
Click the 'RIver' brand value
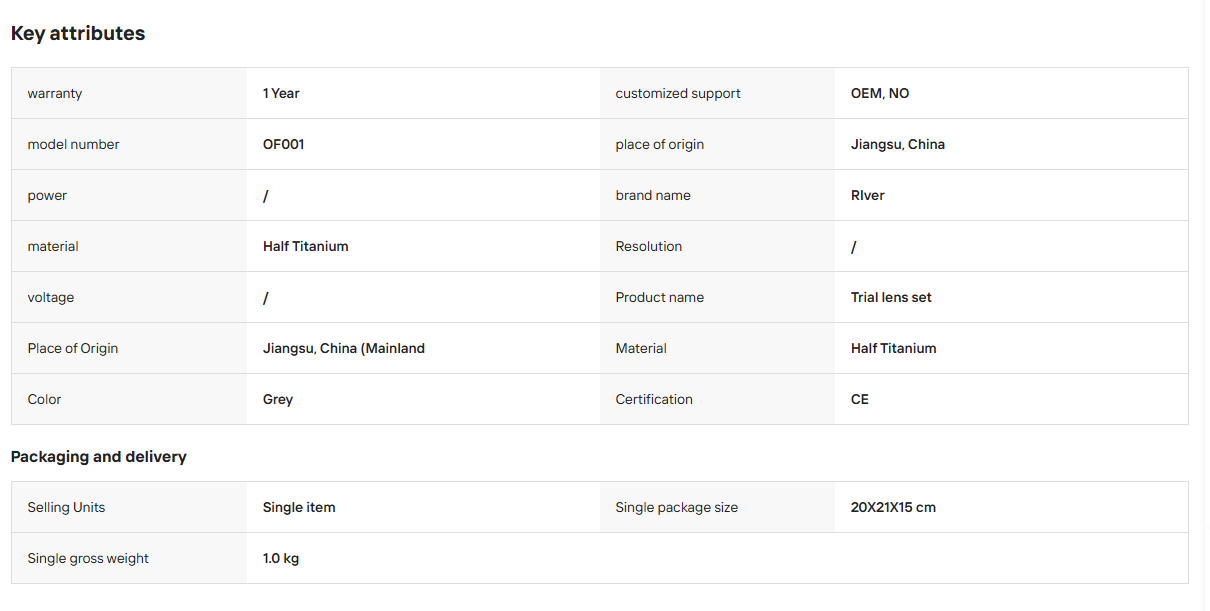tap(868, 195)
